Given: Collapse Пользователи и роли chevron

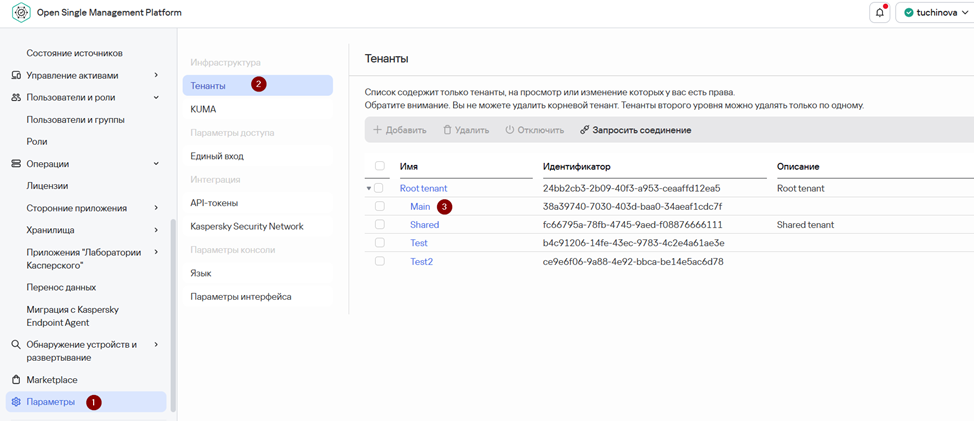Looking at the screenshot, I should 157,97.
